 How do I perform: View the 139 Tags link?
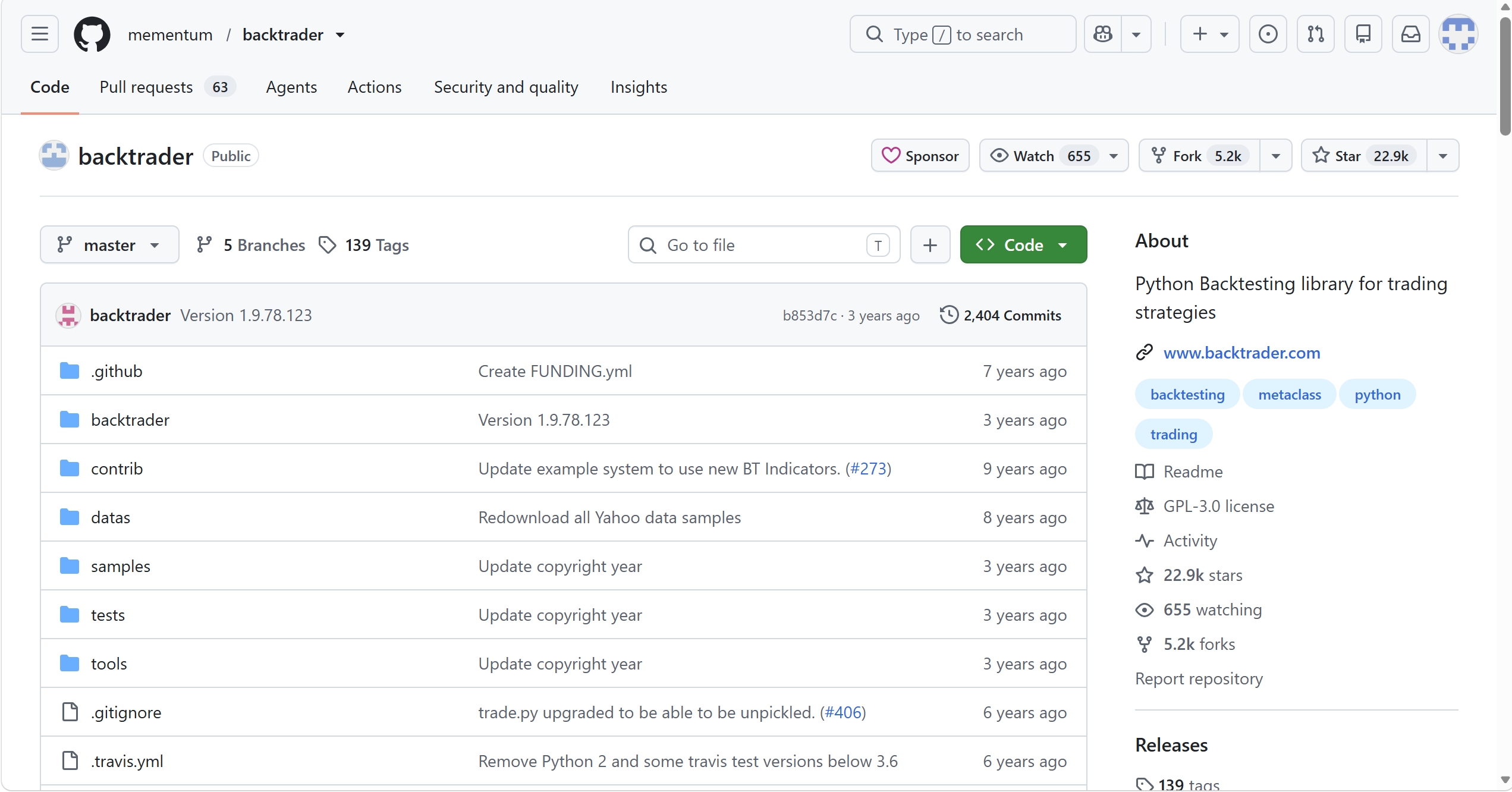tap(363, 244)
